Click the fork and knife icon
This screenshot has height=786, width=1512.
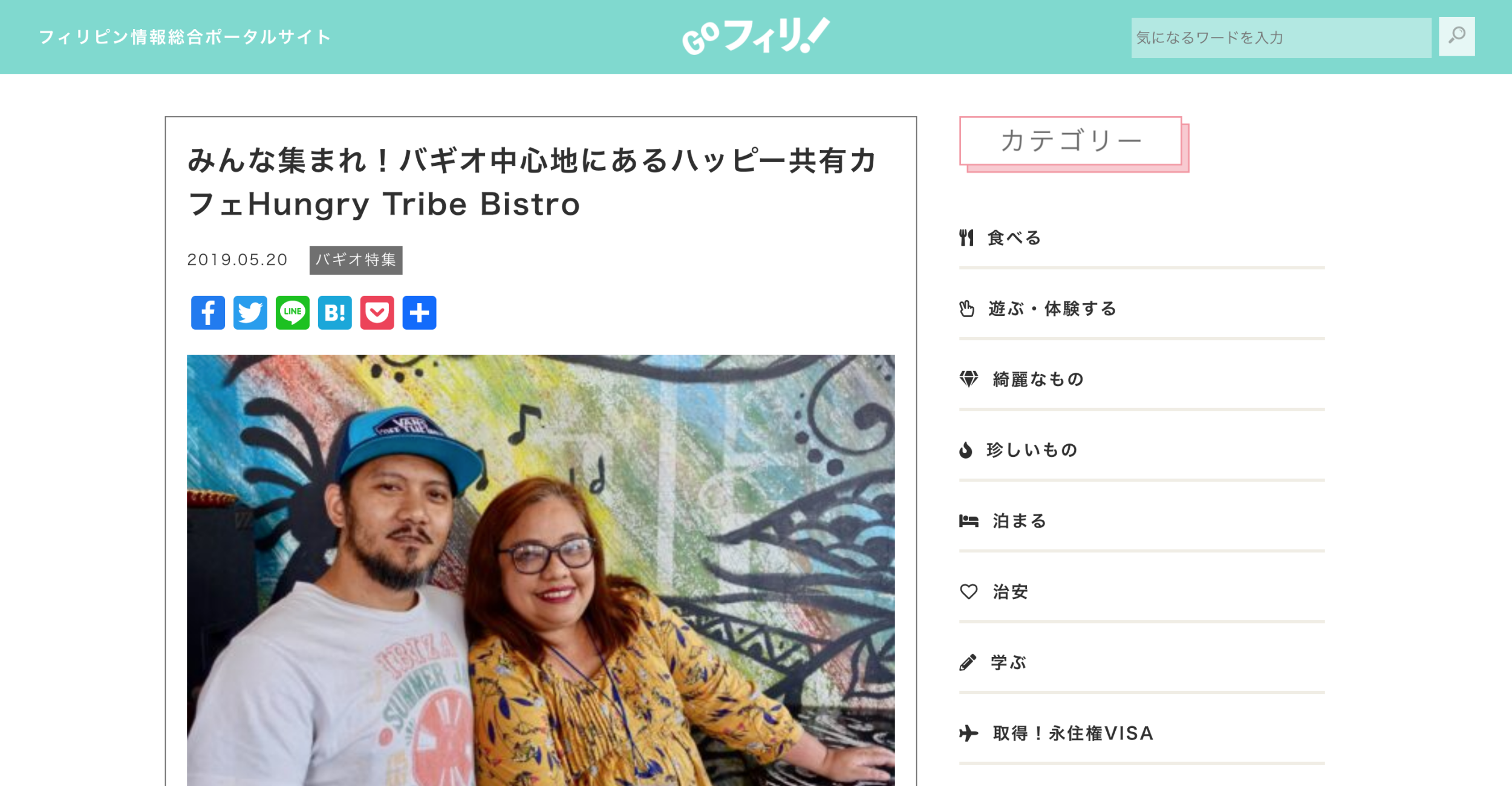click(966, 238)
